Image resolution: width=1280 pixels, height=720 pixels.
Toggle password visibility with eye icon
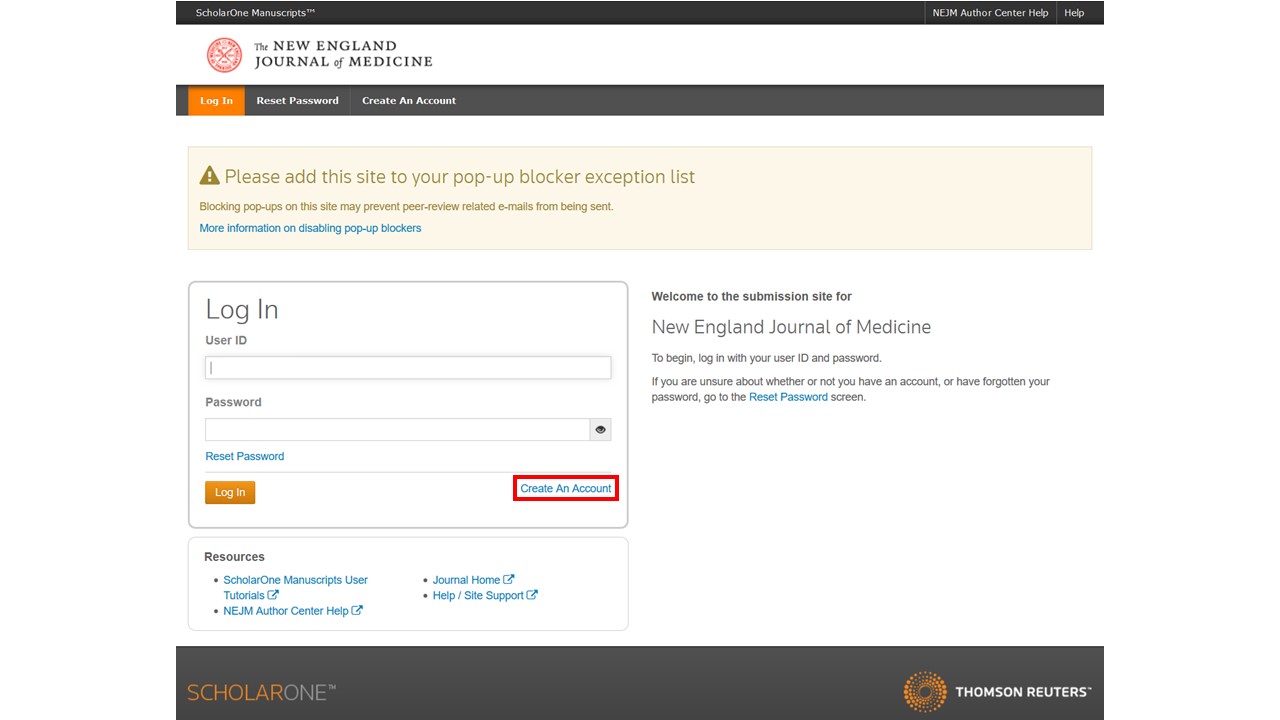[x=600, y=430]
